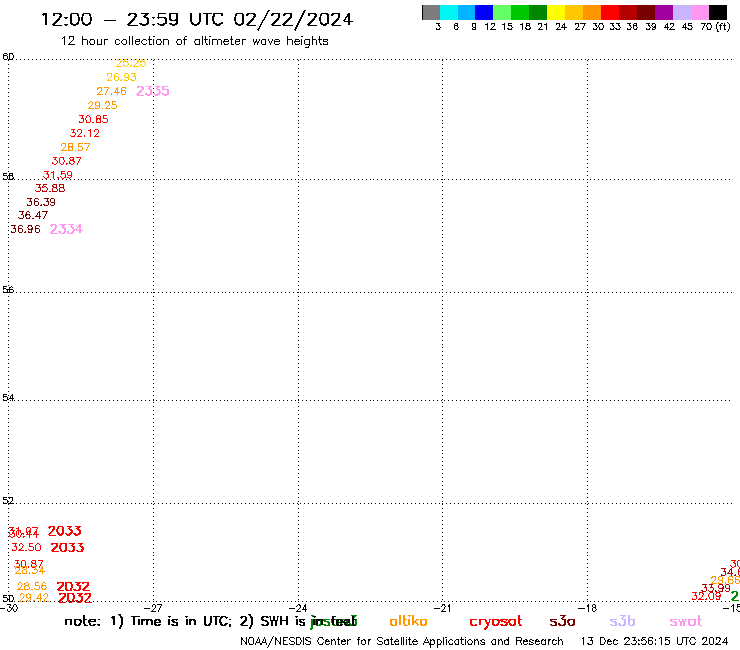Click the 'altika' satellite legend label
The image size is (740, 650).
pos(408,621)
